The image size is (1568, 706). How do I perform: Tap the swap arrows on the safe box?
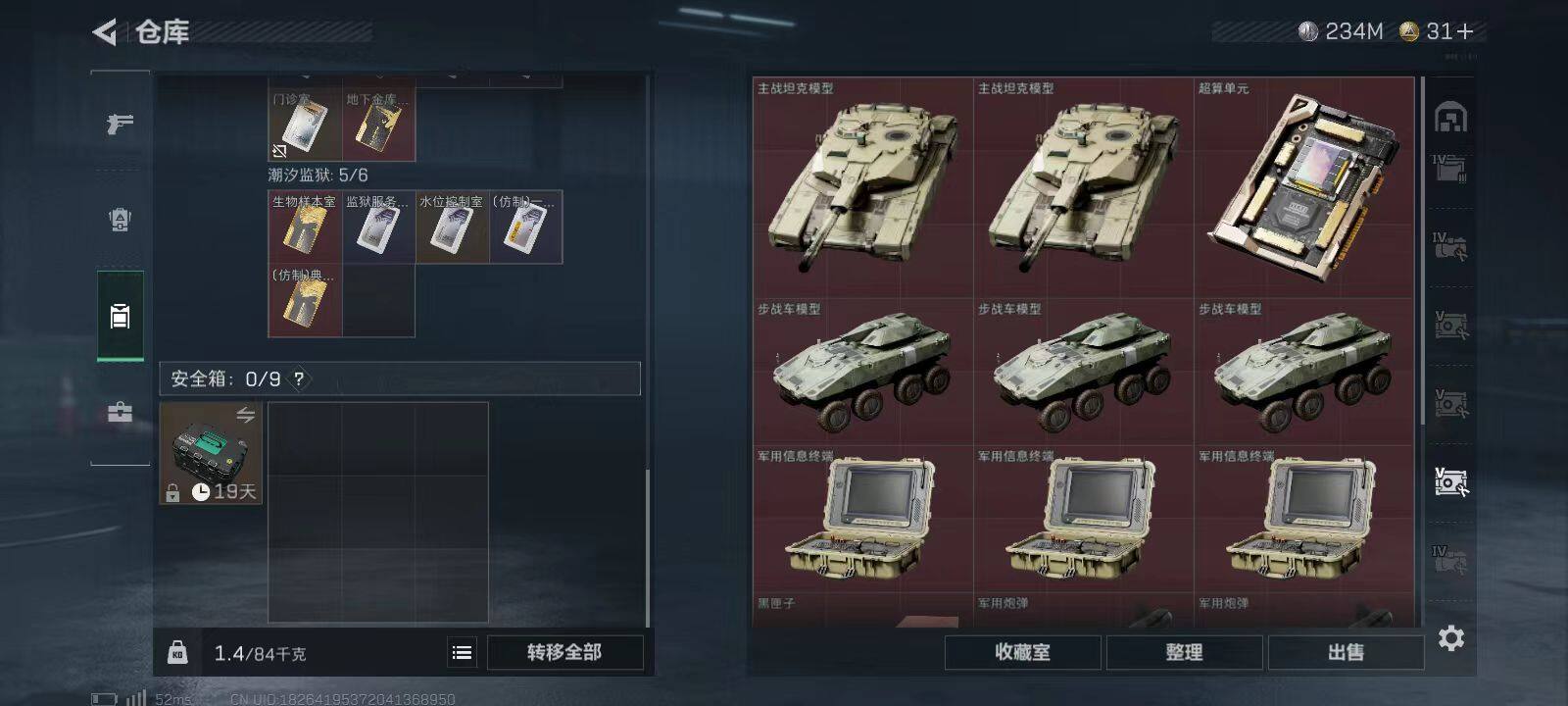coord(245,415)
